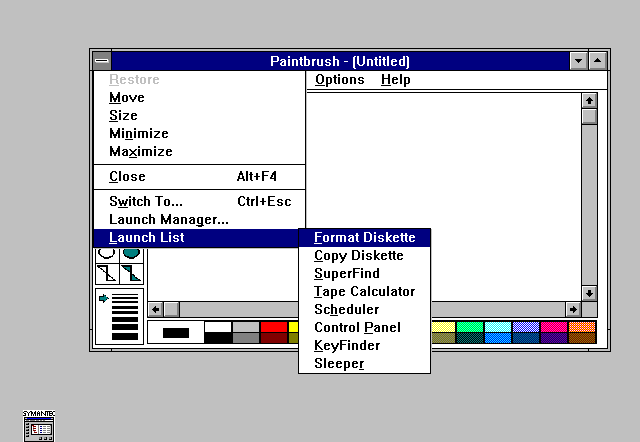640x442 pixels.
Task: Choose Move from the control menu
Action: 199,98
